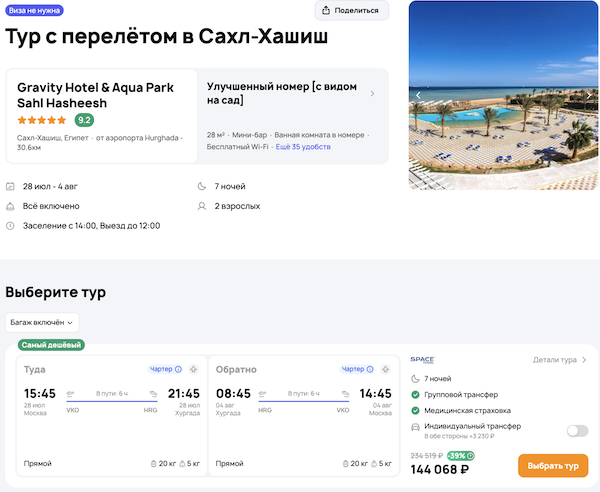Open the Детали тура link

click(x=559, y=360)
